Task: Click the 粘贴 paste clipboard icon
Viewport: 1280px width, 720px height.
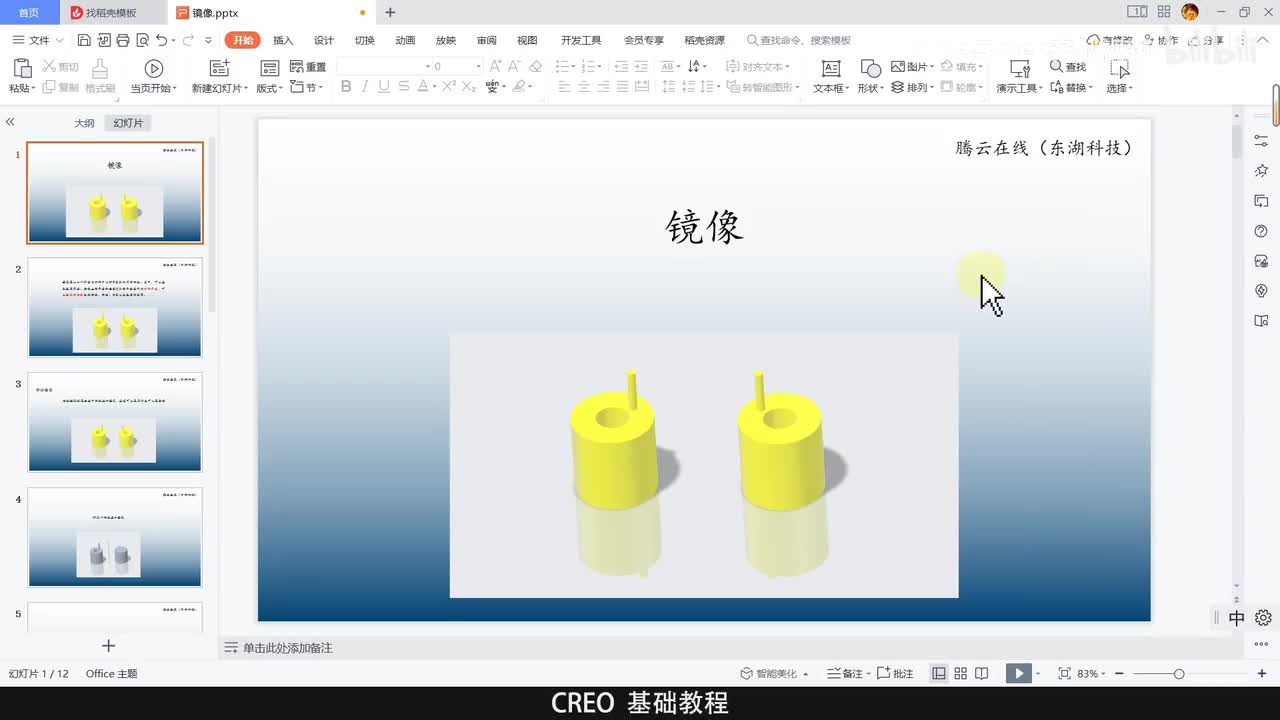Action: 22,68
